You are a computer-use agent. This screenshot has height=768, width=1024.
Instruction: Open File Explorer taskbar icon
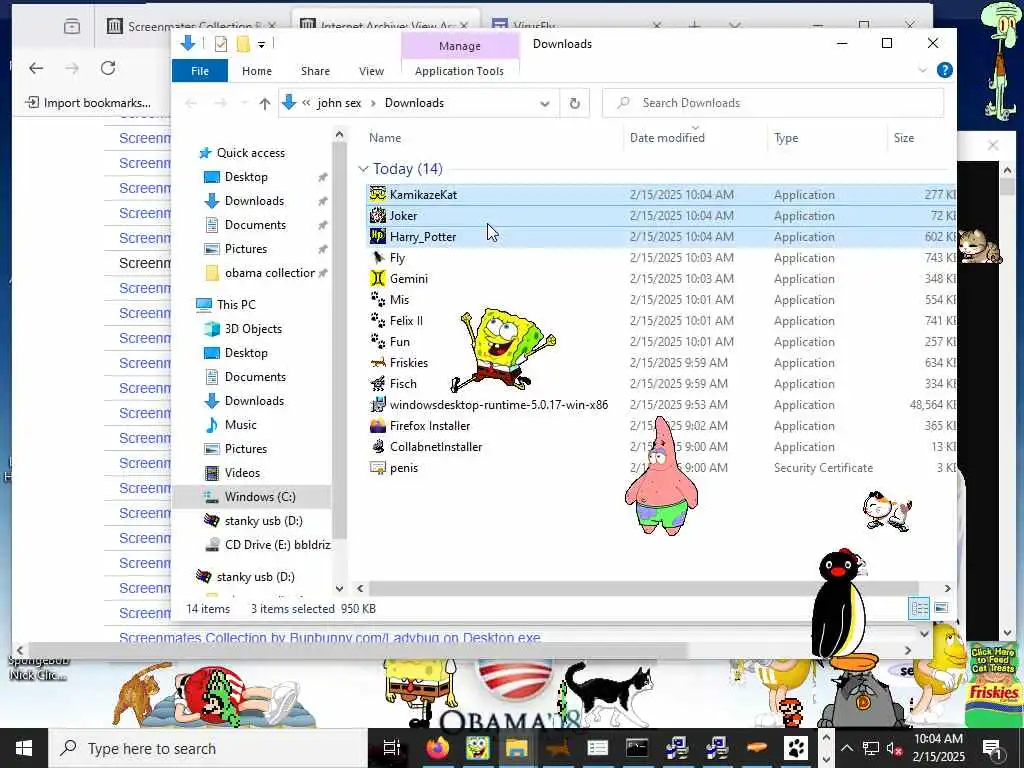pos(517,748)
